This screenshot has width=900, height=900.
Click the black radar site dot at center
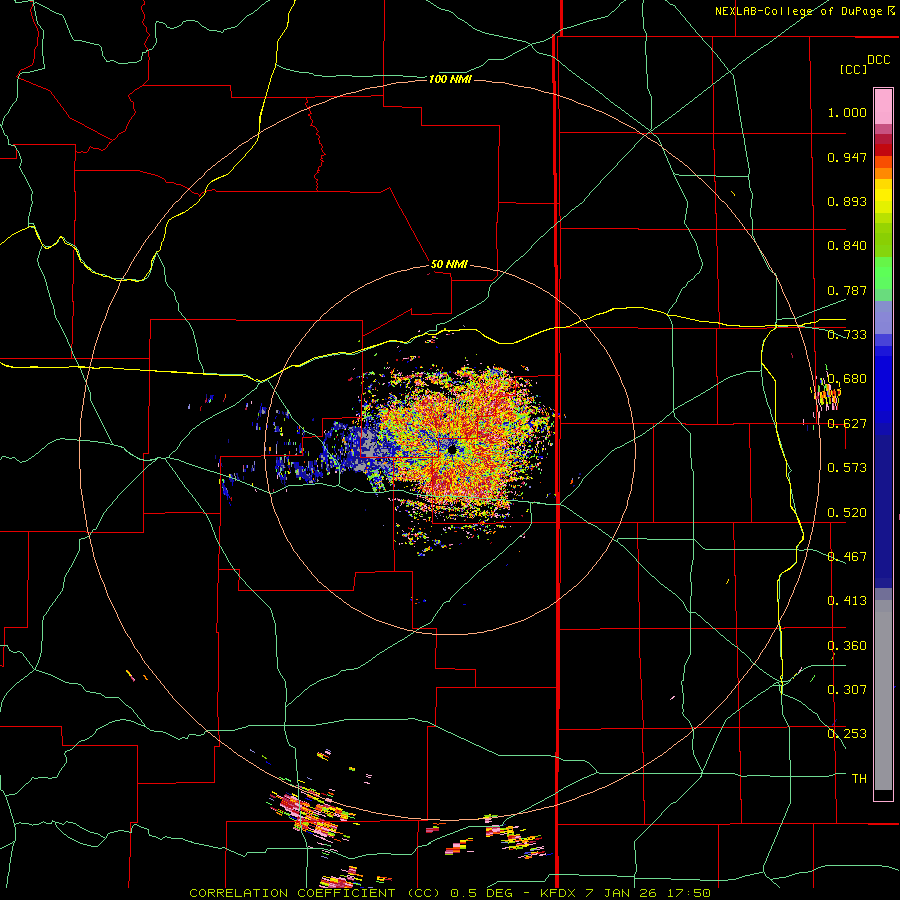click(452, 449)
